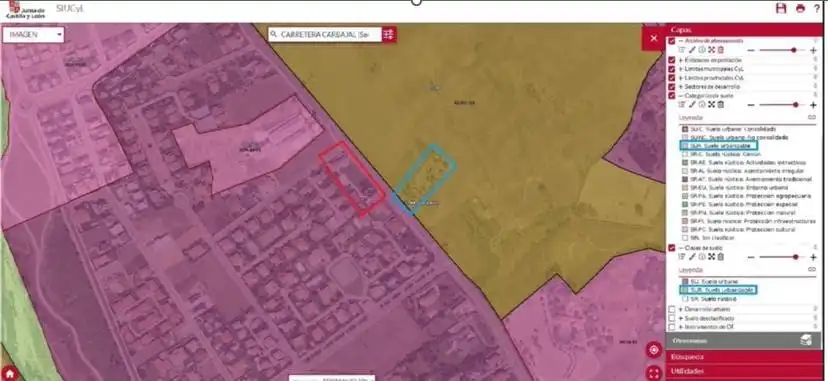Open the Búsqueda section
Screen dimensions: 828x381
(744, 357)
